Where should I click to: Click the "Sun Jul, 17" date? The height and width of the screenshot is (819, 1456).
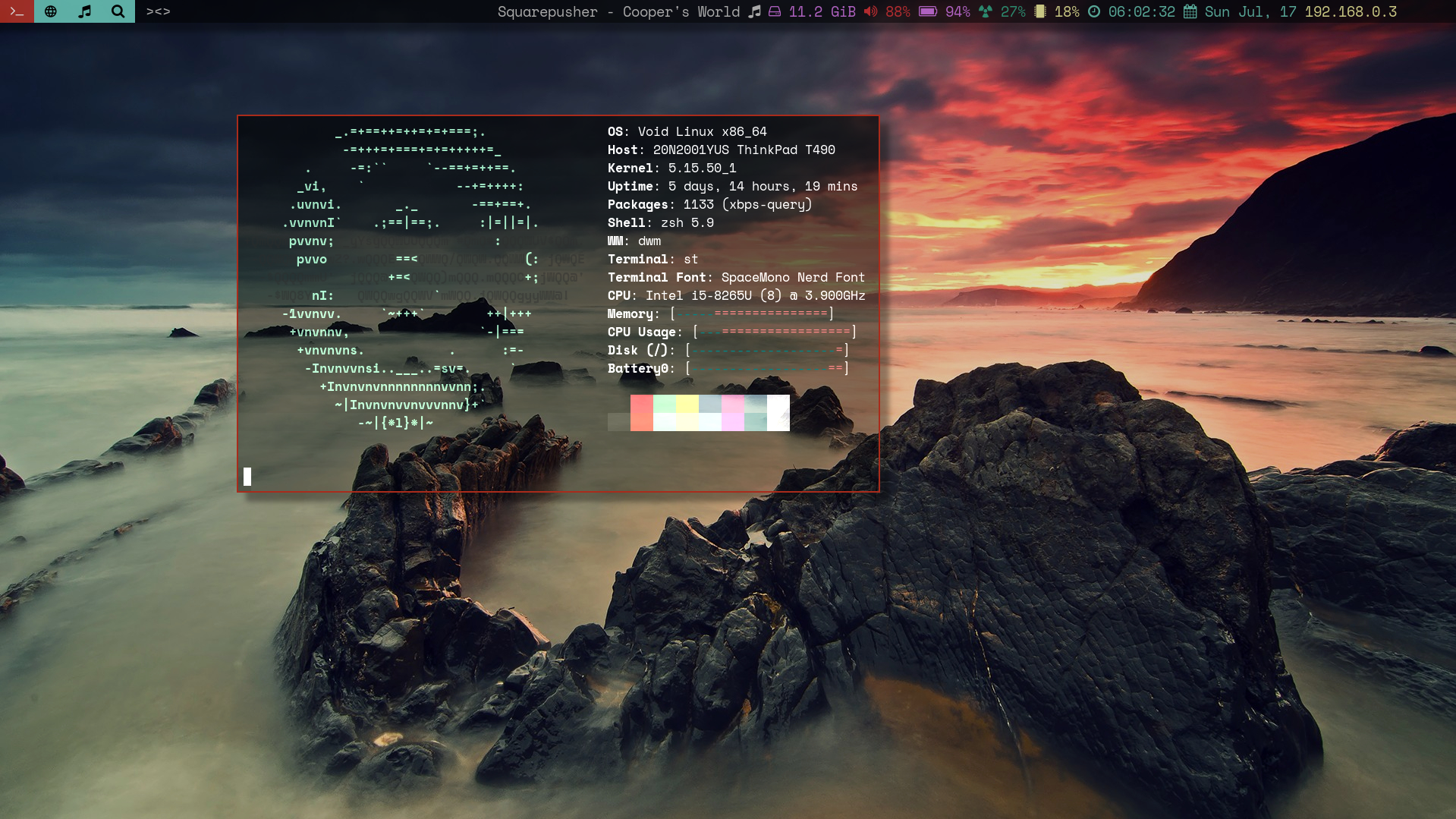click(1250, 11)
